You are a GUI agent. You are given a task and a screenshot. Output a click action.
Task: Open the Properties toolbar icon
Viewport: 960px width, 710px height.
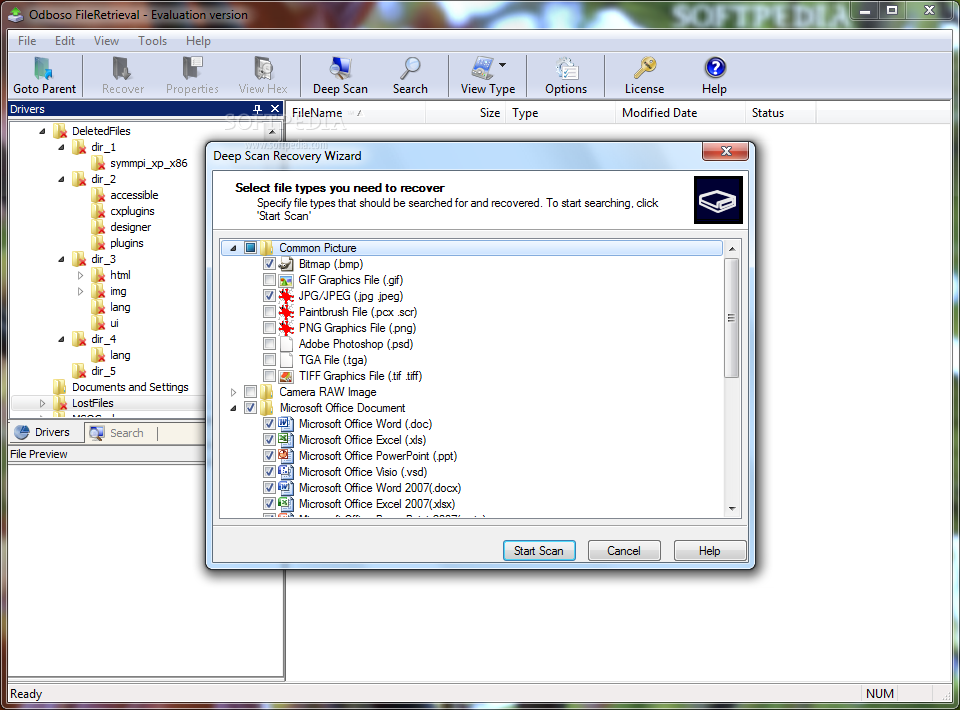pos(192,68)
